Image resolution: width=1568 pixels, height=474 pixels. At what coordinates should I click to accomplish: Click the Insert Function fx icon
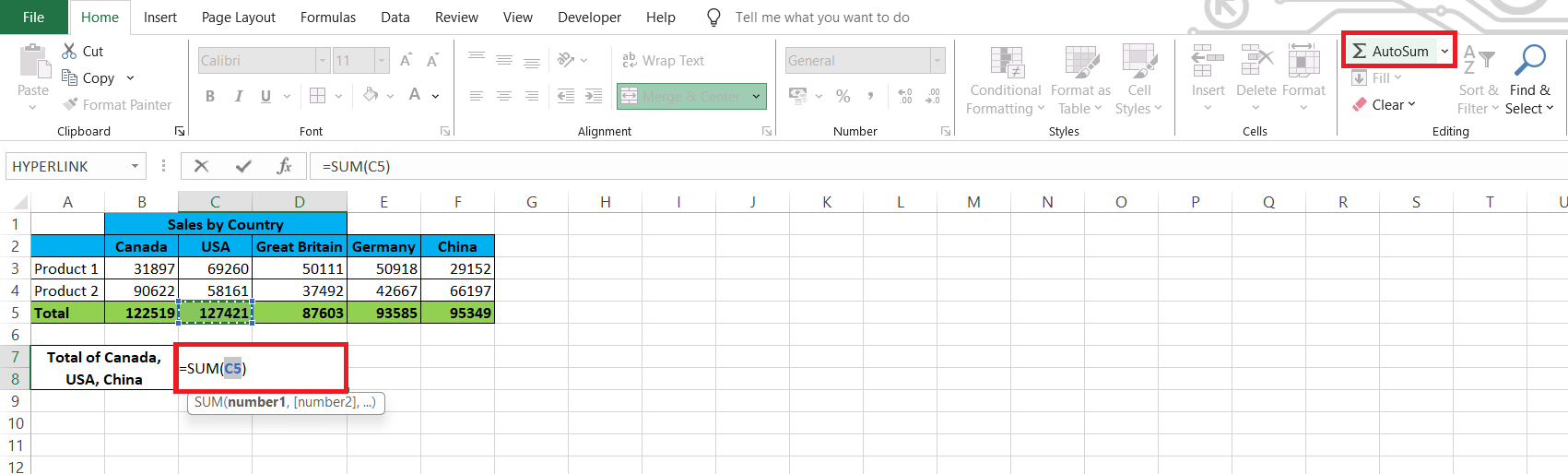[284, 166]
